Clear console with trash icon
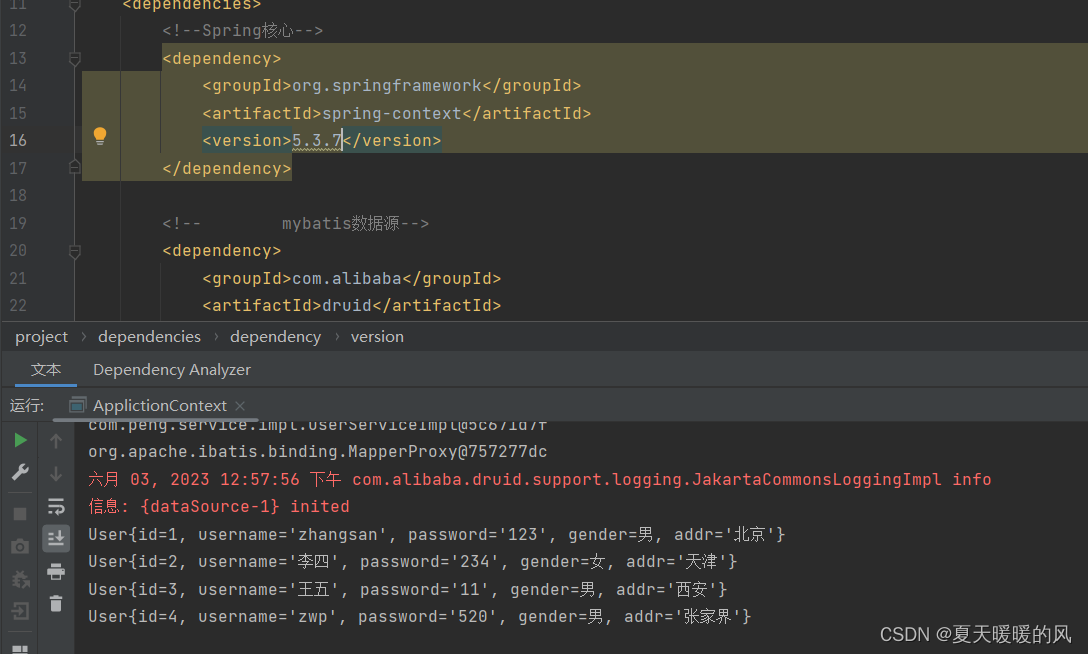Screen dimensions: 1088x654 [56, 603]
